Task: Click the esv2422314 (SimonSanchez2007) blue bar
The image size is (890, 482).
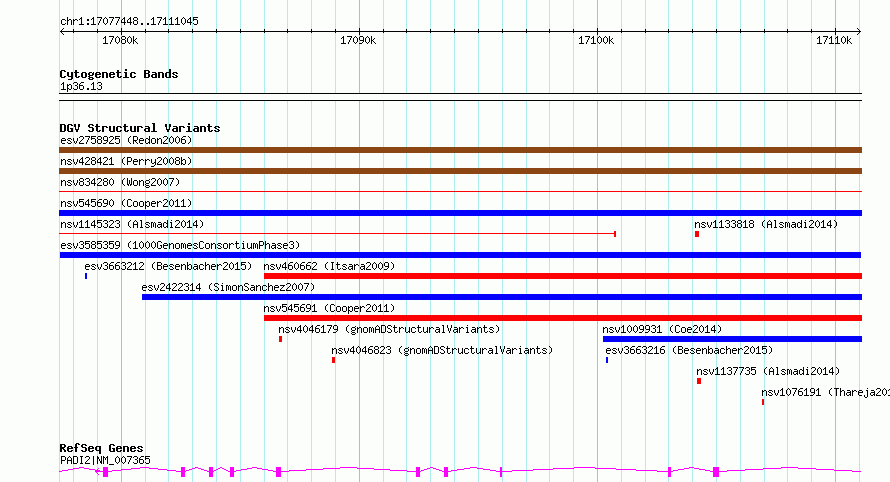Action: (x=502, y=297)
